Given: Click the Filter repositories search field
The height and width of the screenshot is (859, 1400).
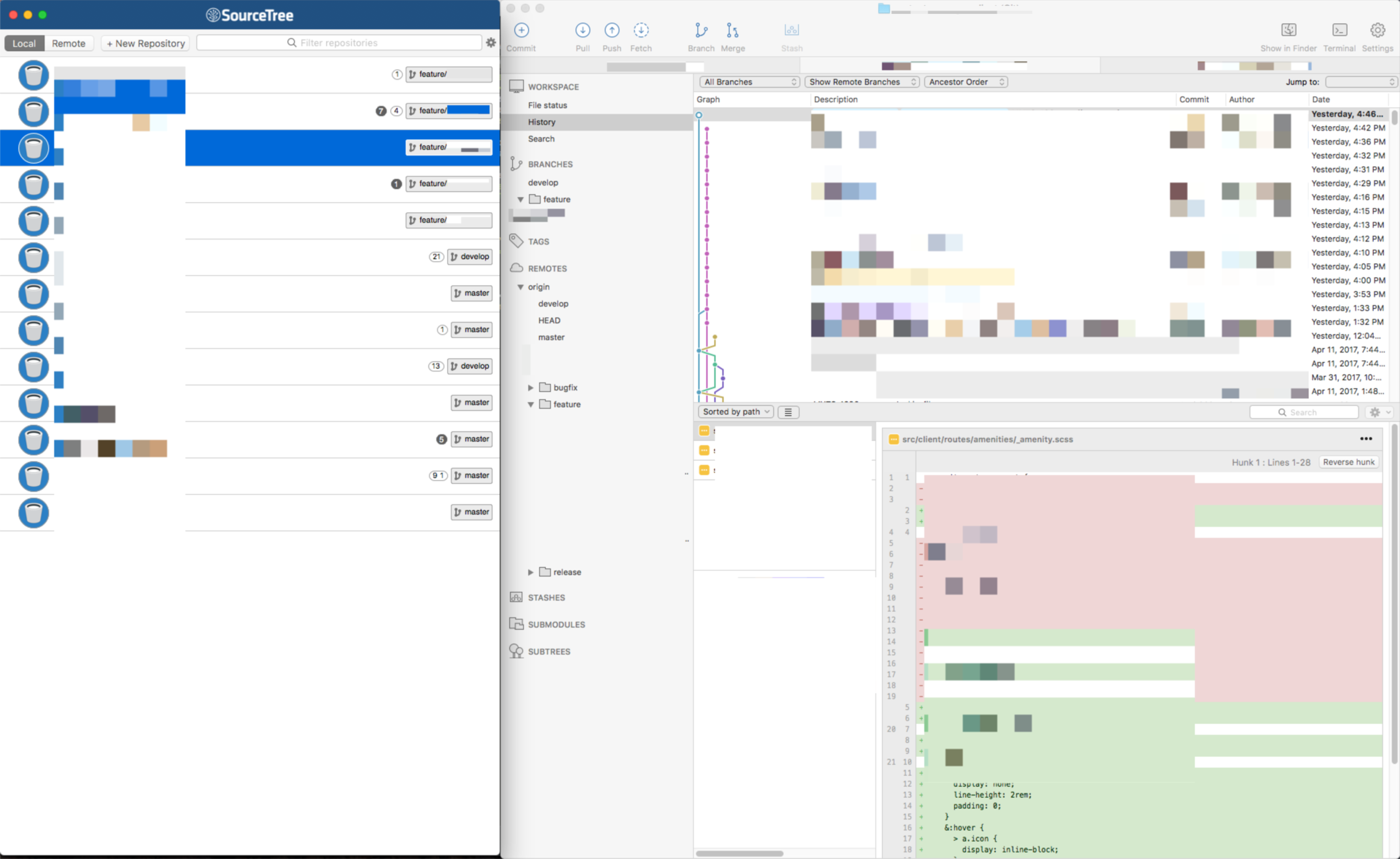Looking at the screenshot, I should pyautogui.click(x=339, y=43).
